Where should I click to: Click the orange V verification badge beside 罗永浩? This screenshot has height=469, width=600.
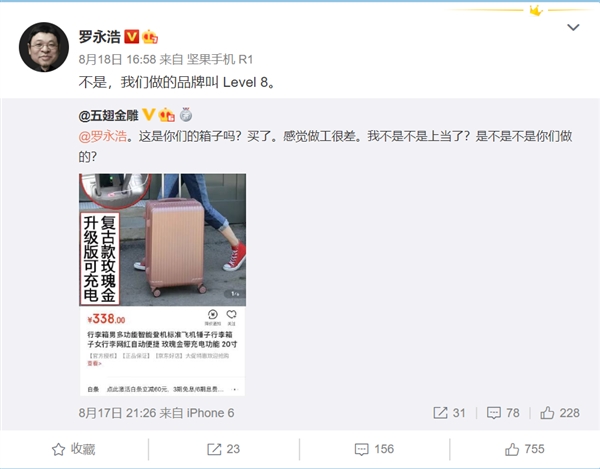tap(132, 37)
